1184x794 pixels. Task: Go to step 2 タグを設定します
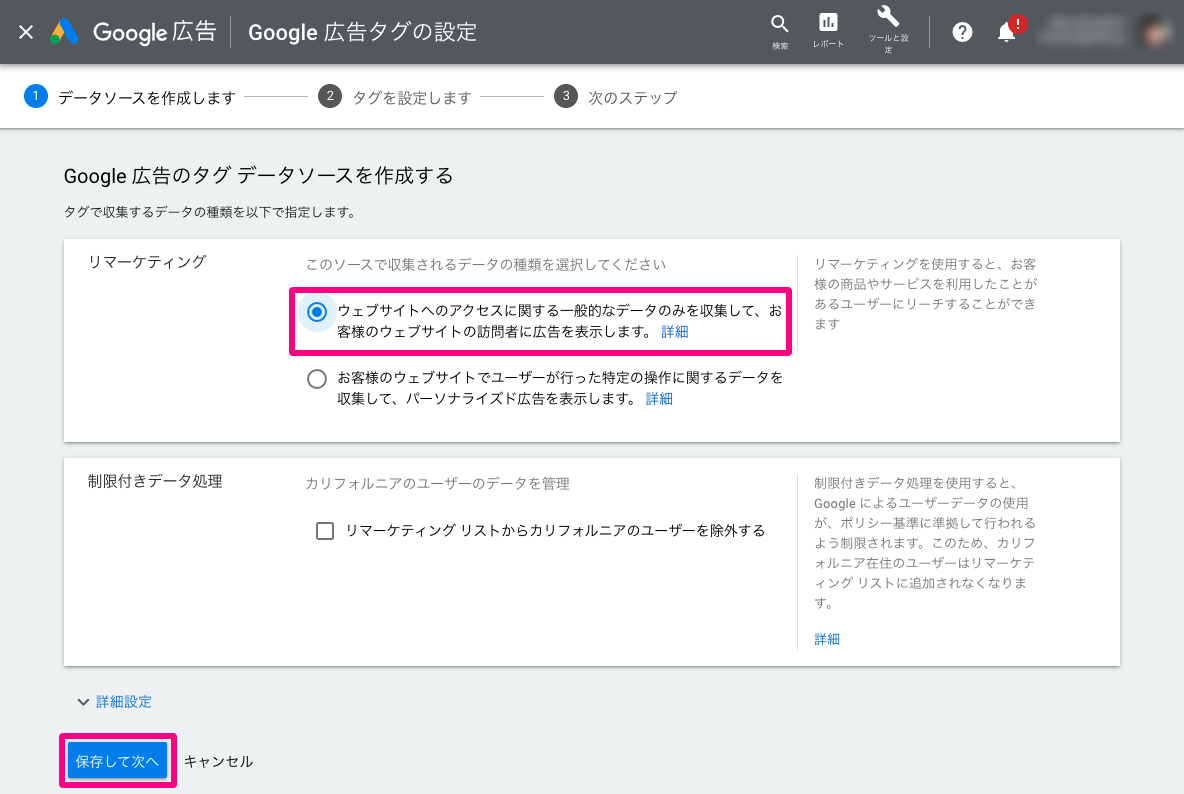[395, 97]
